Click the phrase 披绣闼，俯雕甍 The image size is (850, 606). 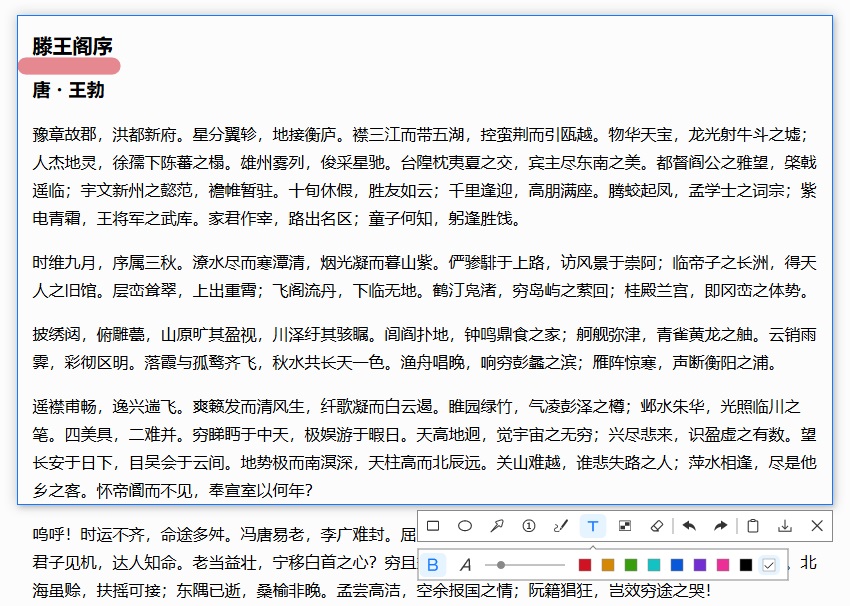point(88,334)
